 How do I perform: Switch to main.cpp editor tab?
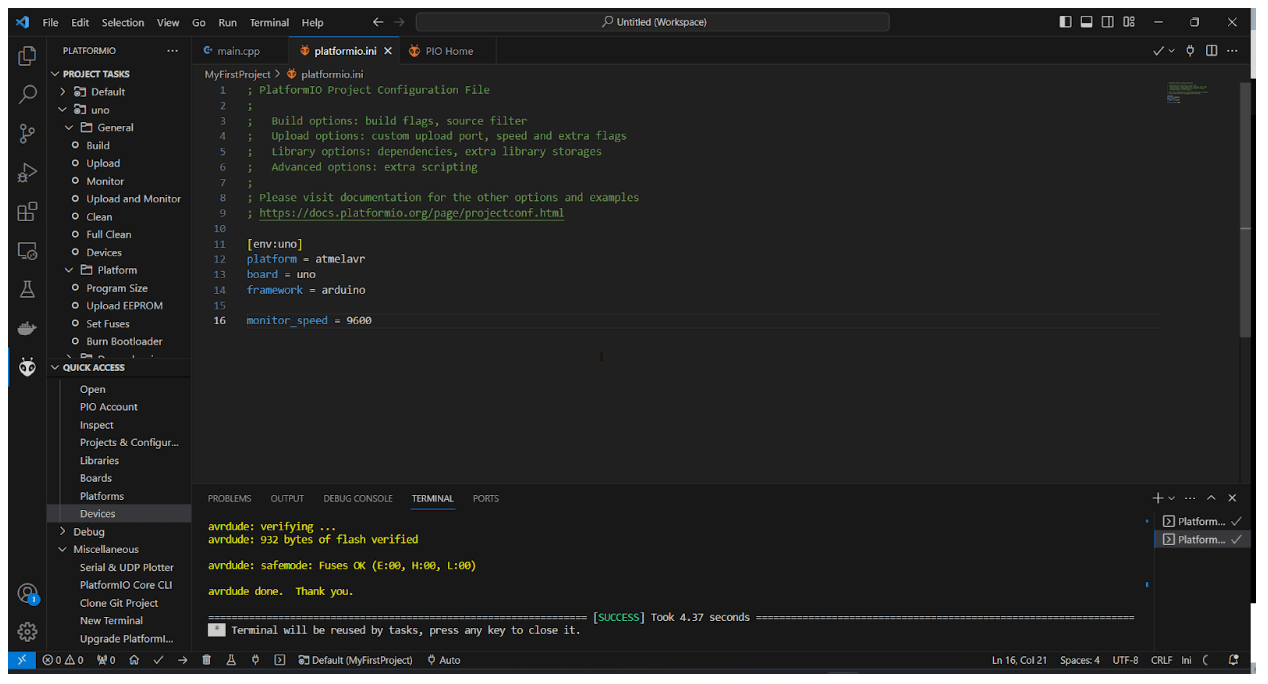[x=239, y=51]
